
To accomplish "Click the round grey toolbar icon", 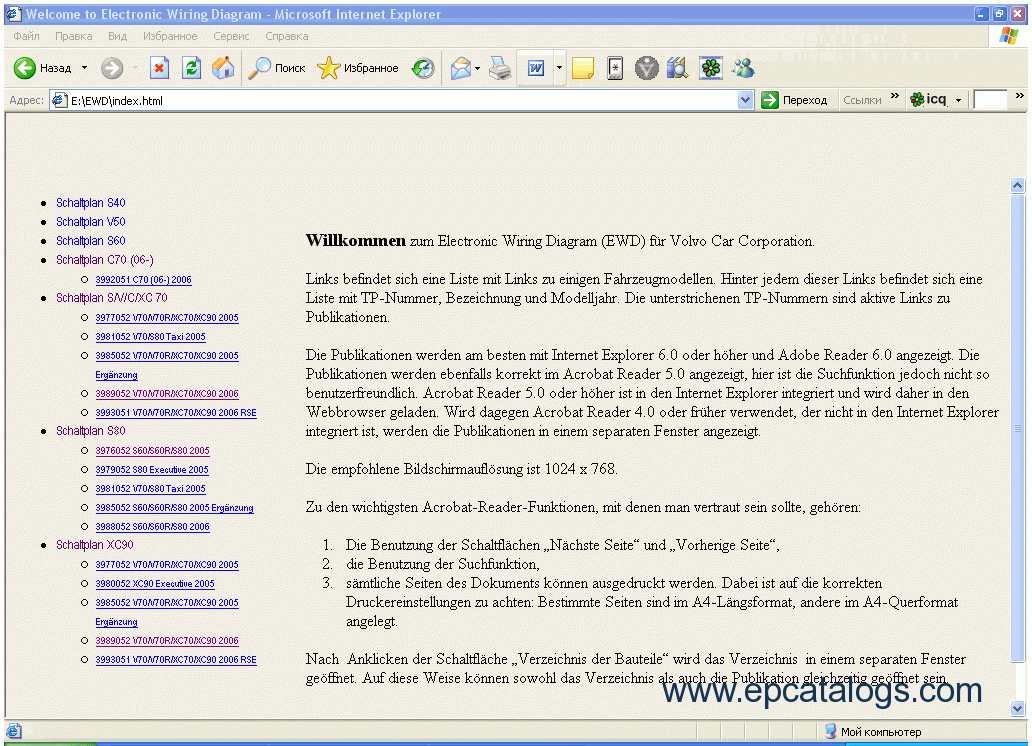I will (646, 68).
